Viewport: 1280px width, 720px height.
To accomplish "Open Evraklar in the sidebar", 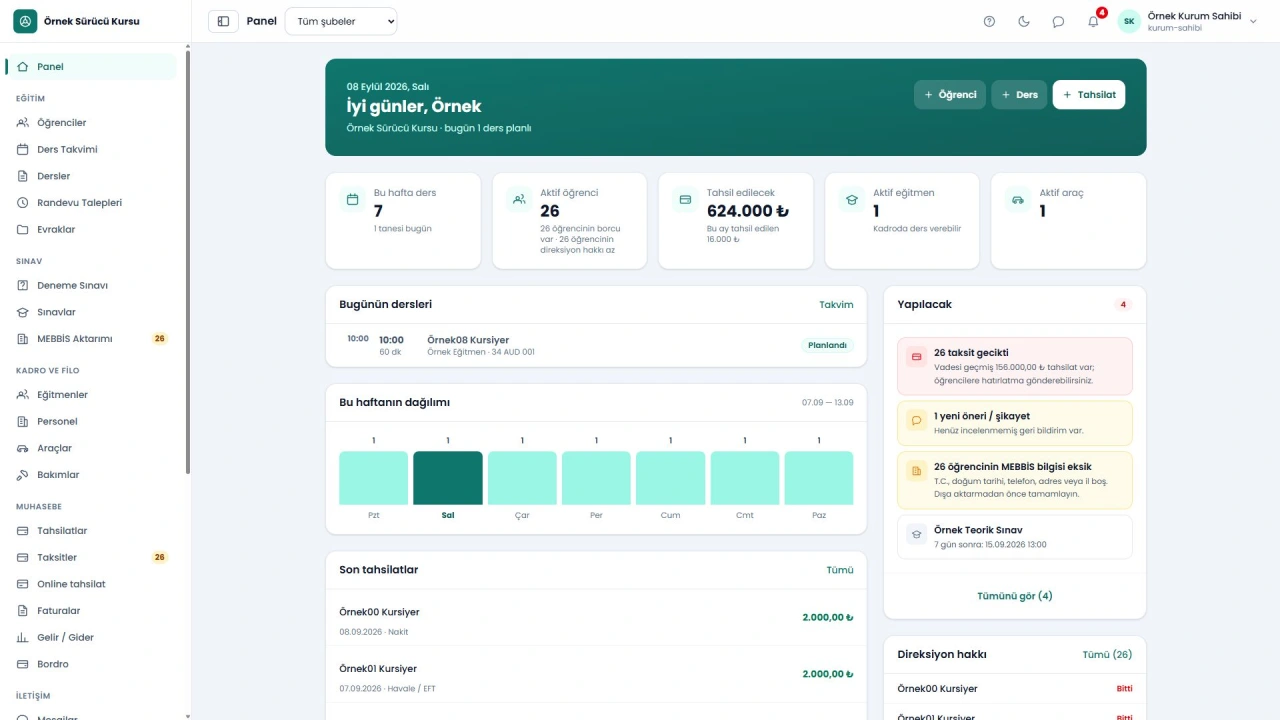I will coord(92,230).
